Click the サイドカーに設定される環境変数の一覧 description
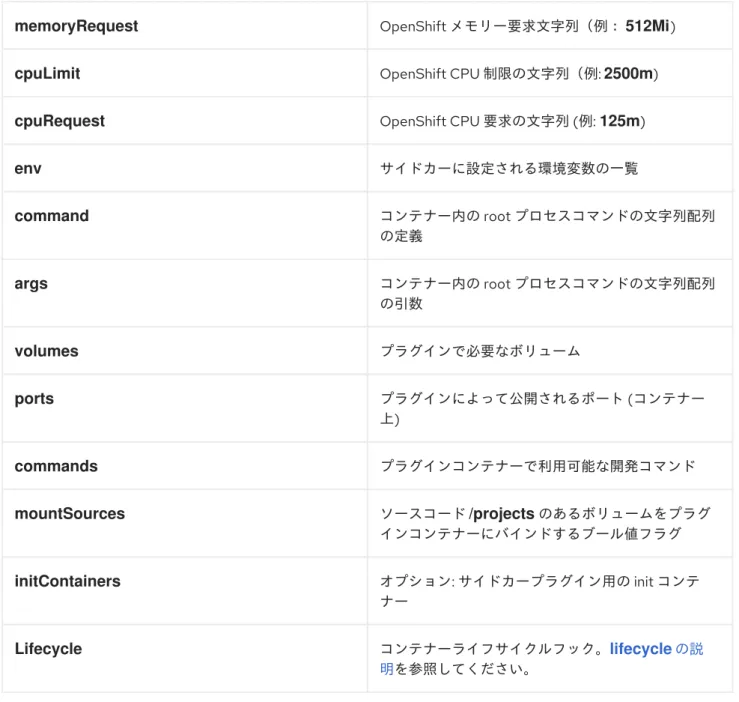Screen dimensions: 739x702 (x=509, y=169)
